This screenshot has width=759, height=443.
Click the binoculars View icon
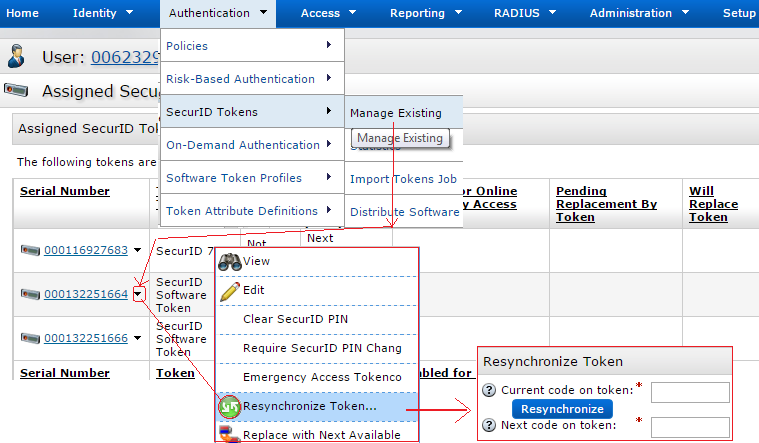coord(230,261)
